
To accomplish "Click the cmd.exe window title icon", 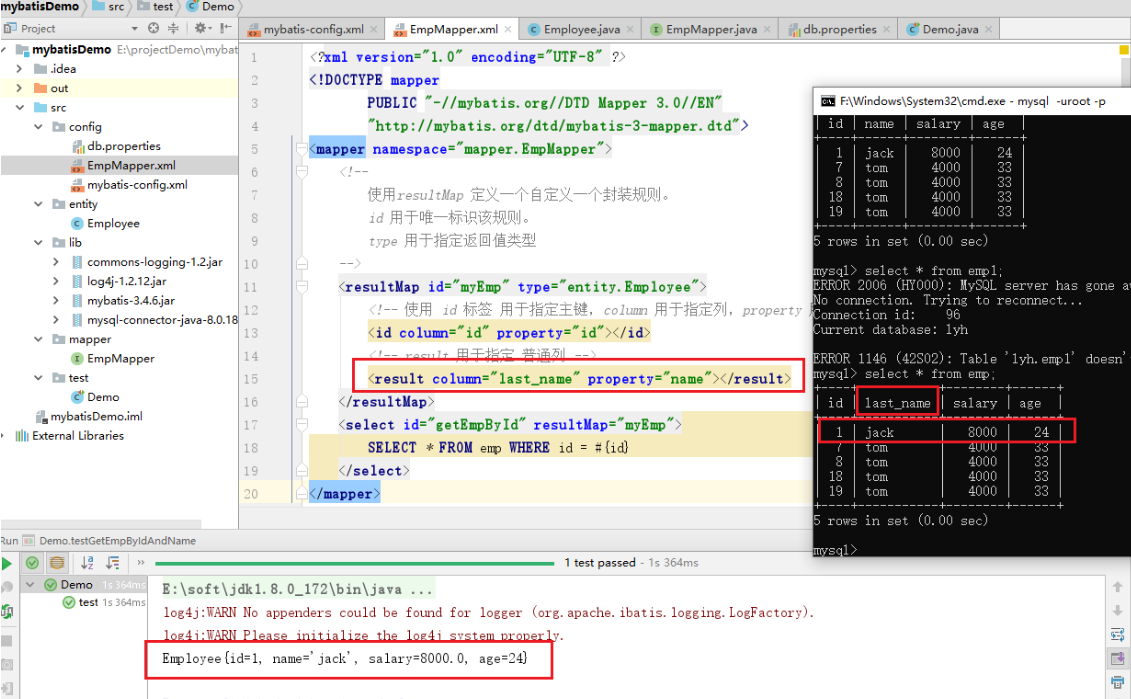I will click(x=827, y=101).
